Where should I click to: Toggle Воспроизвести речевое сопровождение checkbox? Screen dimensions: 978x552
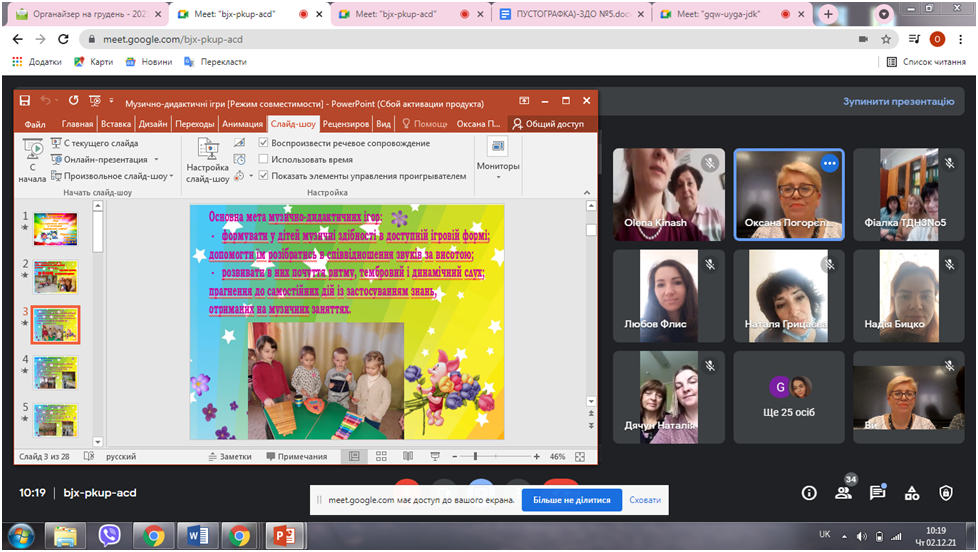click(263, 143)
